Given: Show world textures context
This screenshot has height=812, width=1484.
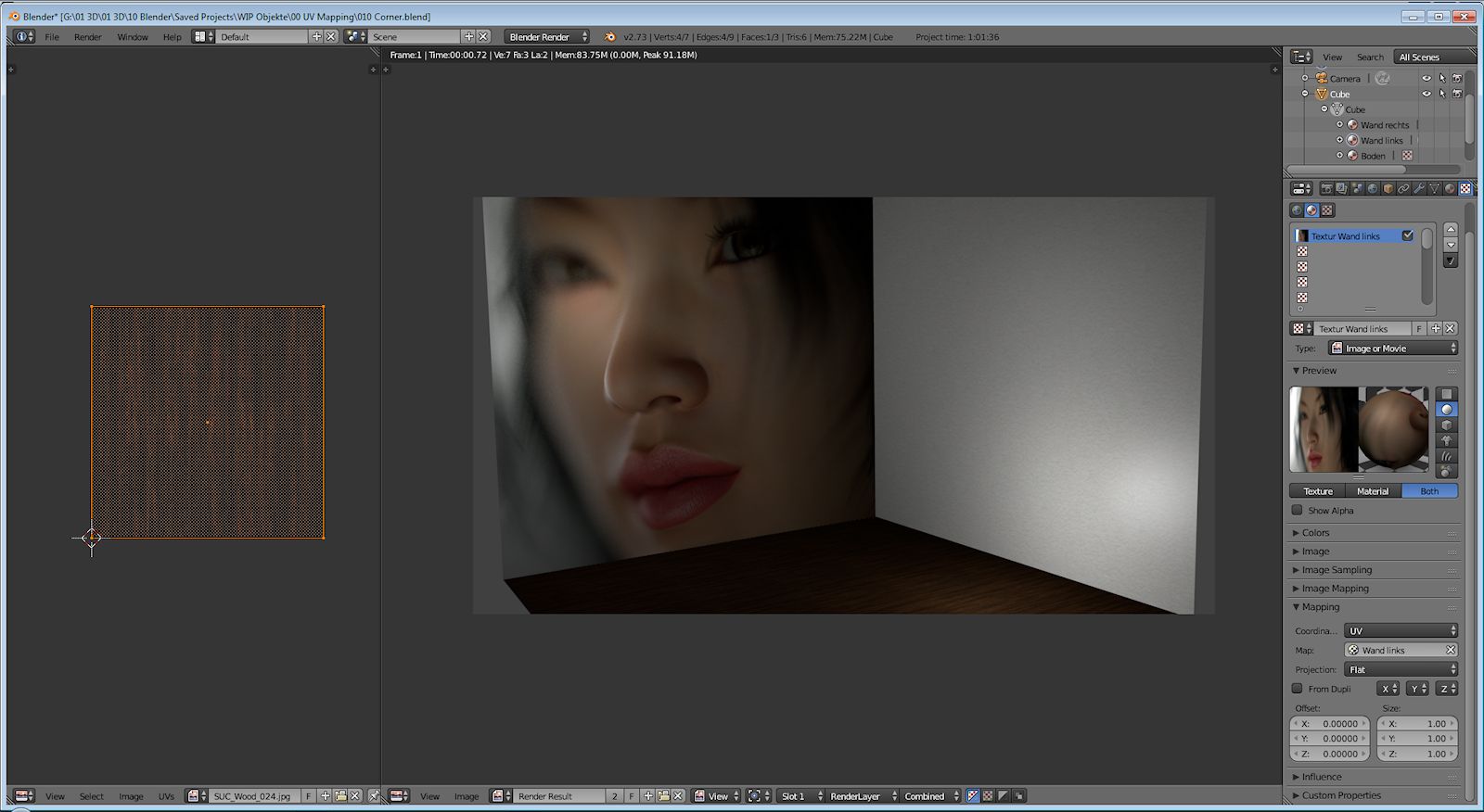Looking at the screenshot, I should (x=1297, y=210).
